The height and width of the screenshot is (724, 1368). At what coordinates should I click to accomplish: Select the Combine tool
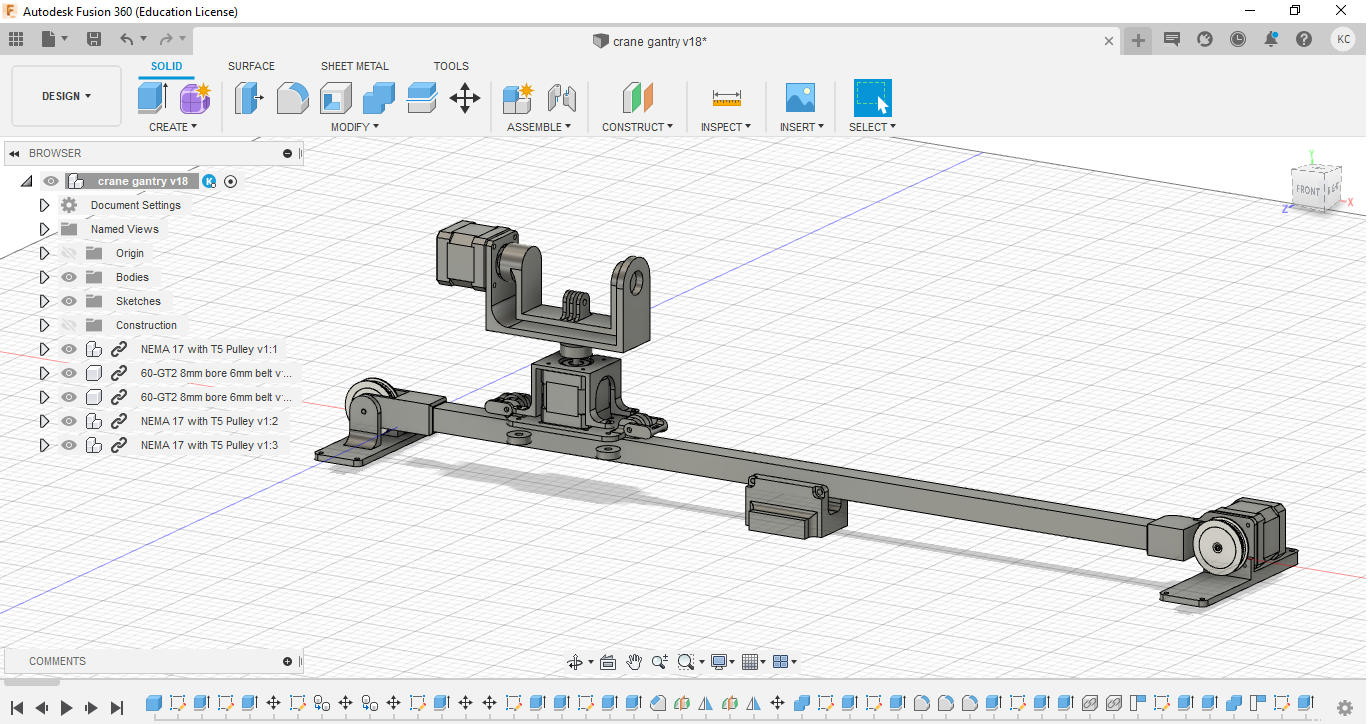(379, 98)
